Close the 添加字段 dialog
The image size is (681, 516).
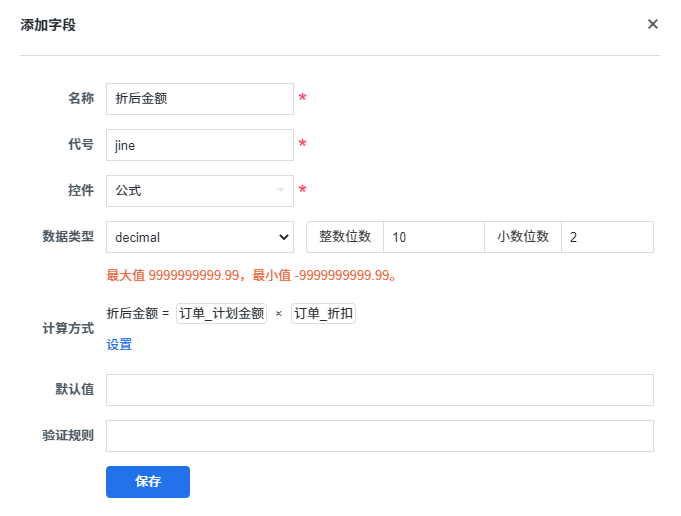pyautogui.click(x=652, y=24)
